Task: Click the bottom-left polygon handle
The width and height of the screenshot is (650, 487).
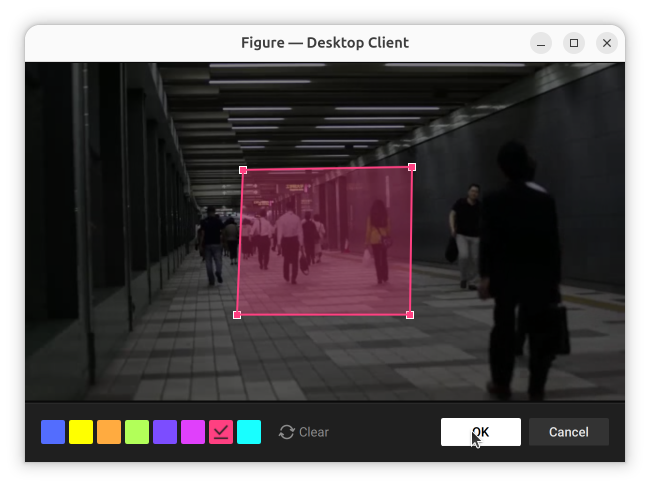Action: (237, 315)
